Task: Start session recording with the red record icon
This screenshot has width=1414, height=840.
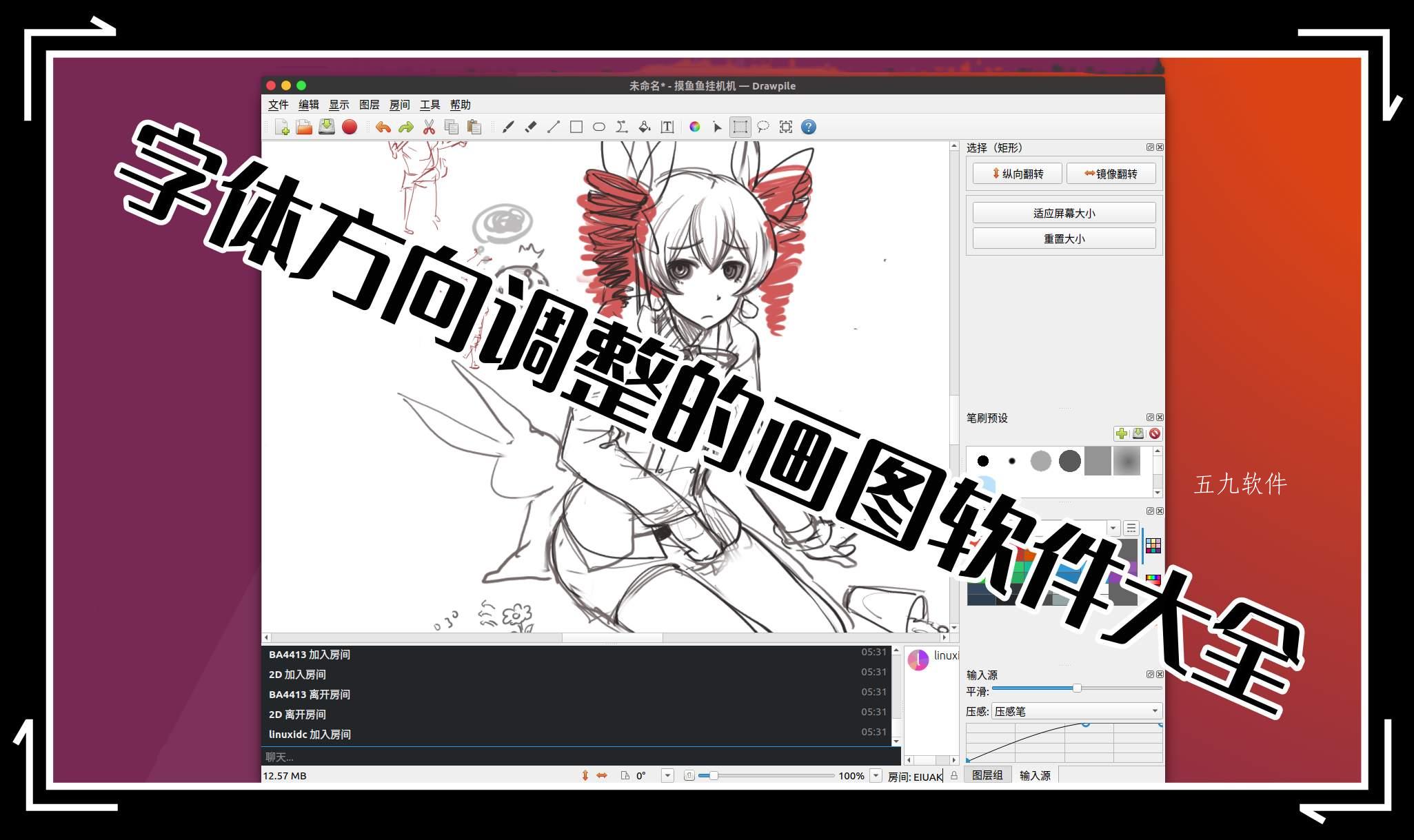Action: click(351, 127)
